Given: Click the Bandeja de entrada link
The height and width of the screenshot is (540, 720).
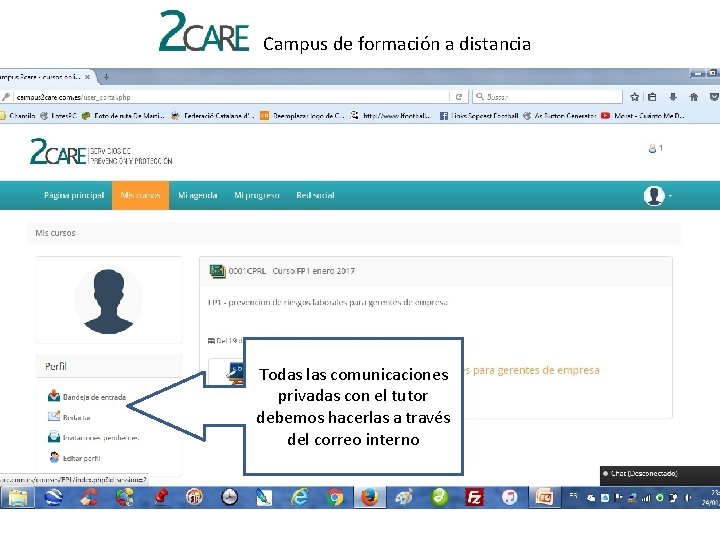Looking at the screenshot, I should click(94, 397).
